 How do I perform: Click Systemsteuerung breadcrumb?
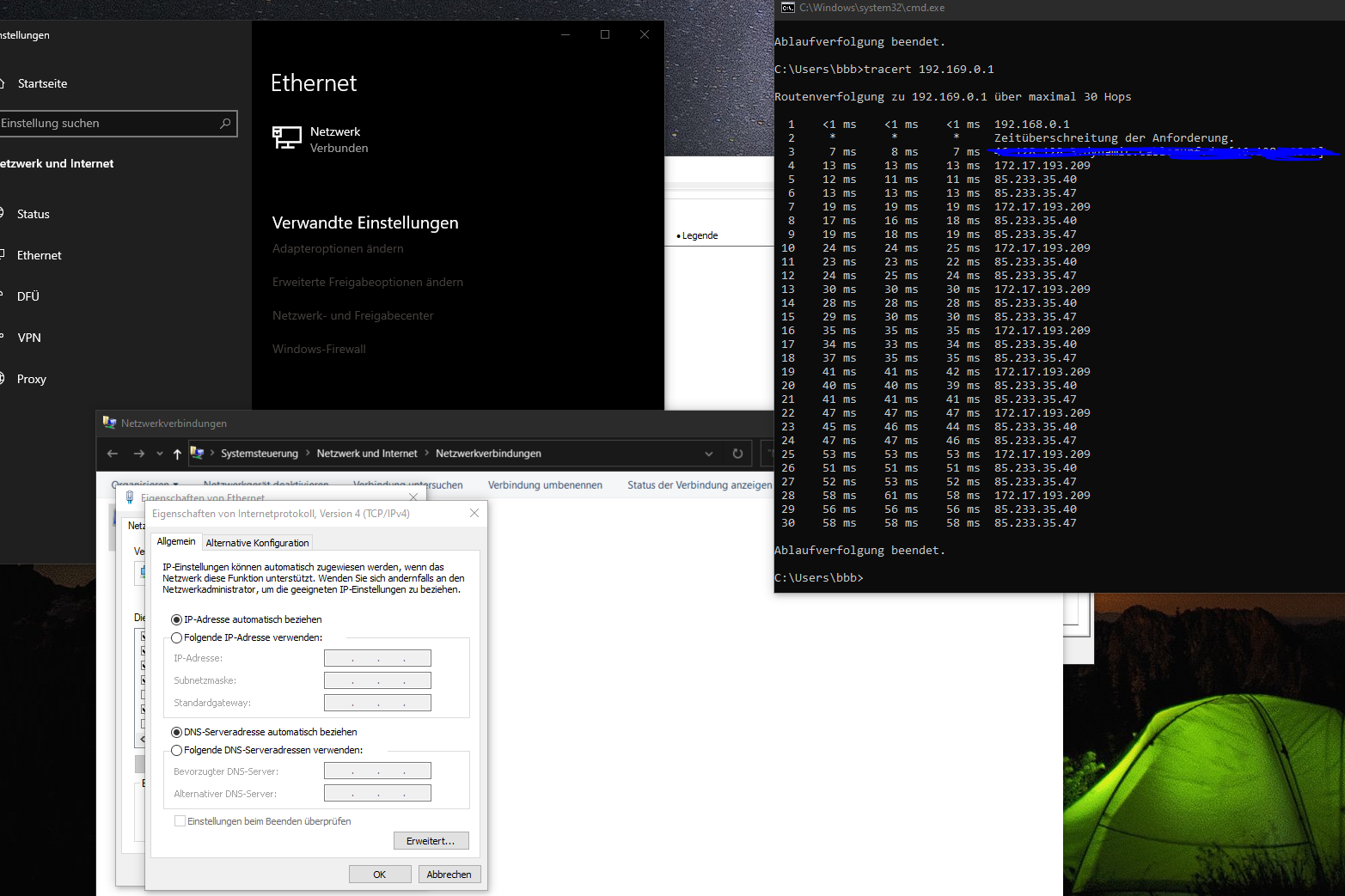pos(260,454)
